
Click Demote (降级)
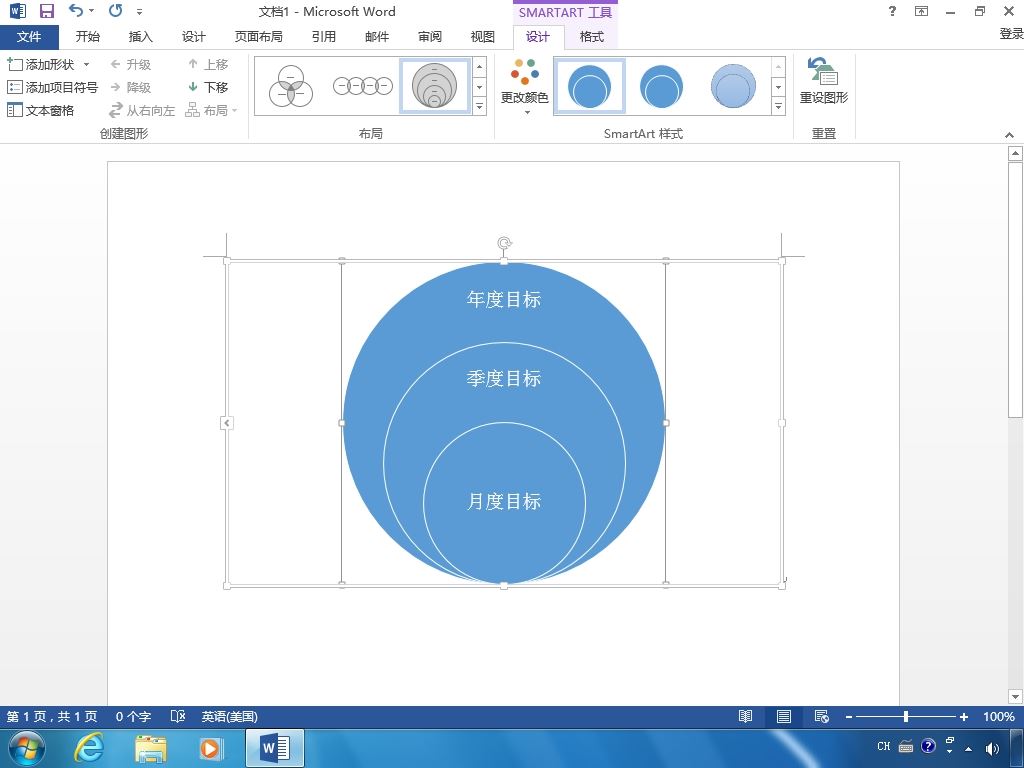tap(131, 88)
